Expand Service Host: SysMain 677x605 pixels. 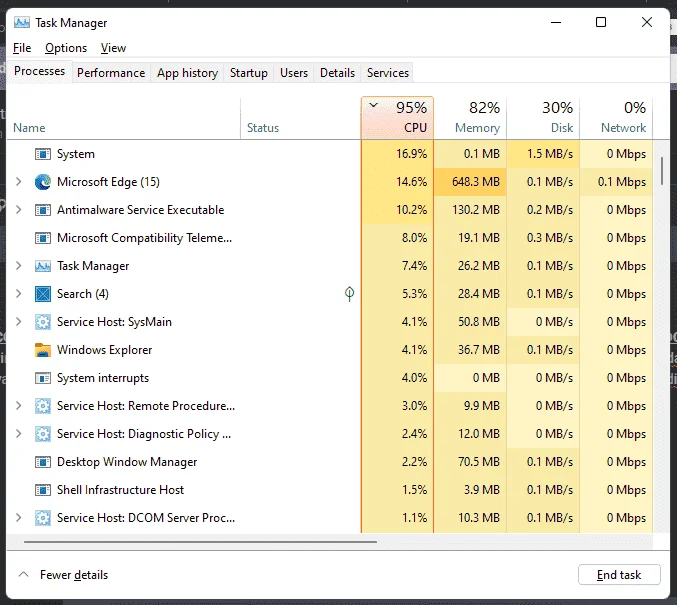coord(19,322)
